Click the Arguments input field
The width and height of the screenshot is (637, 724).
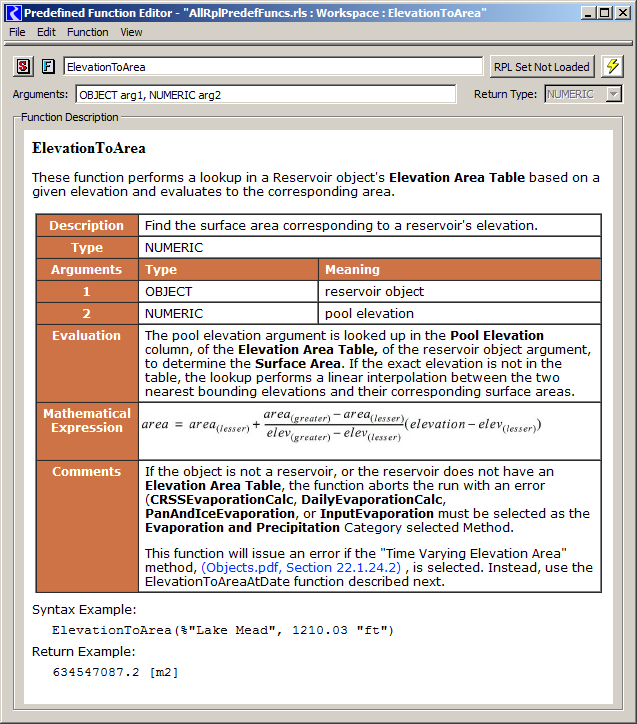pyautogui.click(x=266, y=95)
